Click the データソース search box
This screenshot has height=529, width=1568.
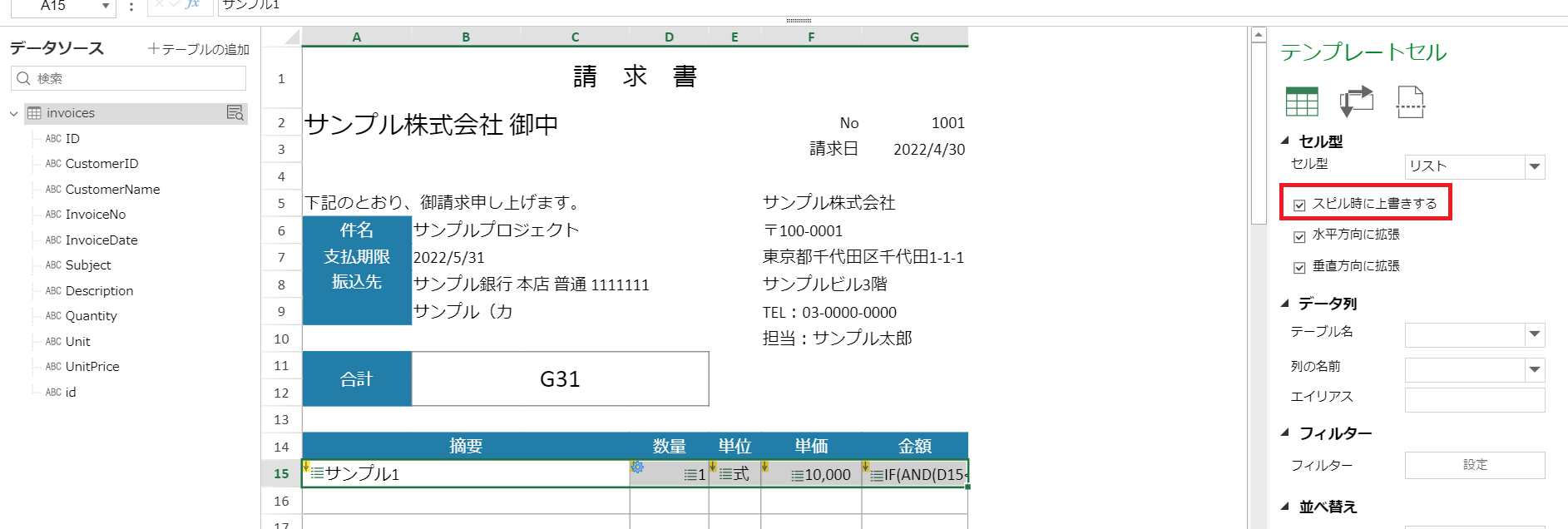[x=129, y=78]
